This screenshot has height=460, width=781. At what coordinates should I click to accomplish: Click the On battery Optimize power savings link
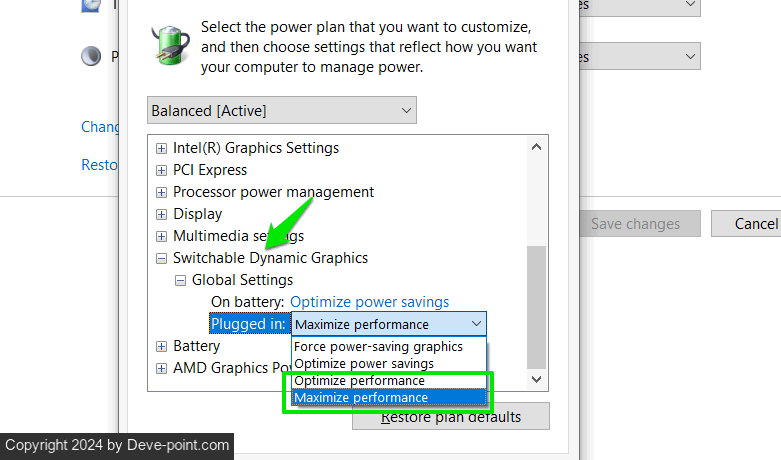point(369,302)
